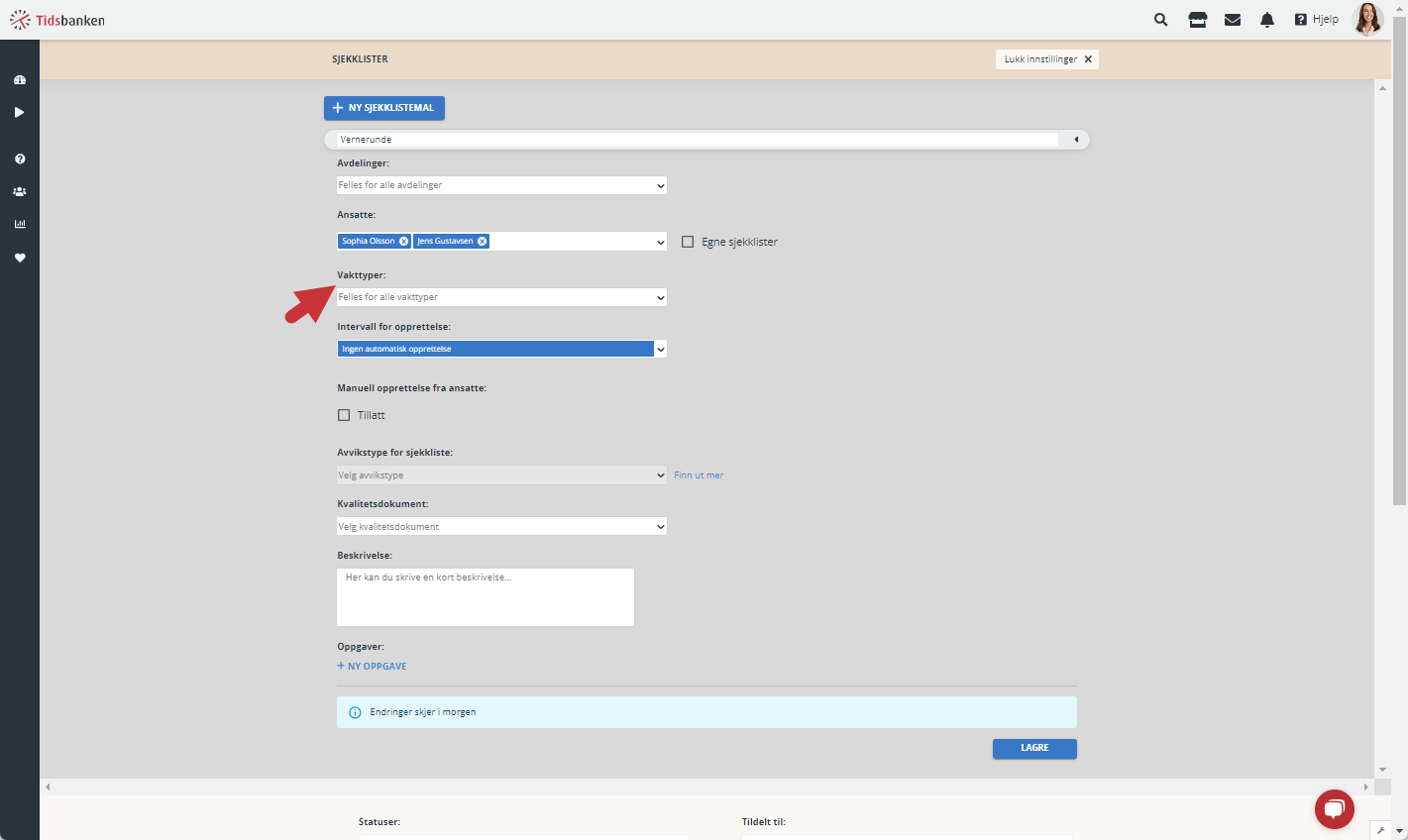This screenshot has height=840, width=1408.
Task: Show notifications bell
Action: 1266,20
